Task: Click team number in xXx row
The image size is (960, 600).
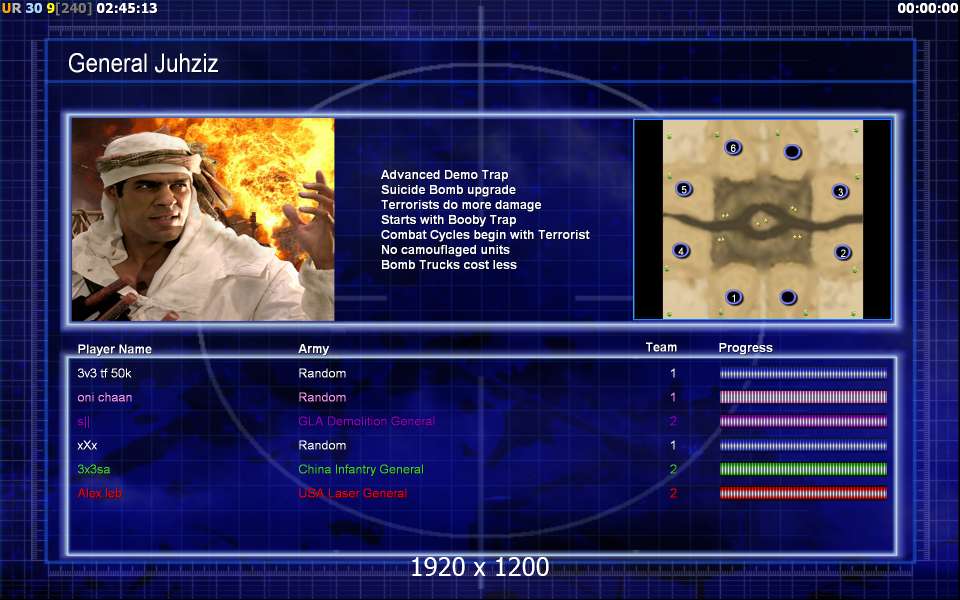Action: click(x=673, y=445)
